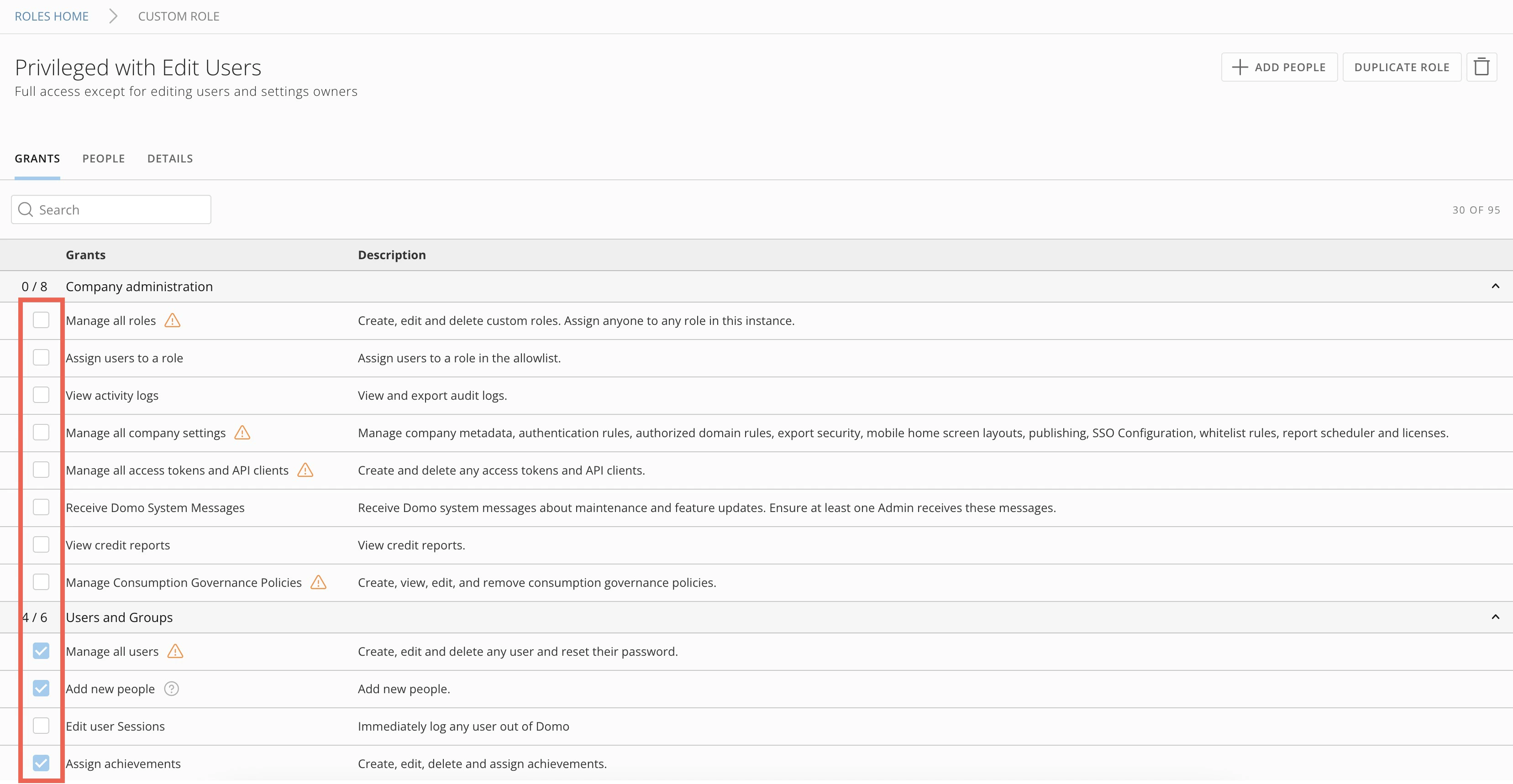Collapse the Company administration section
1513x784 pixels.
point(1495,287)
